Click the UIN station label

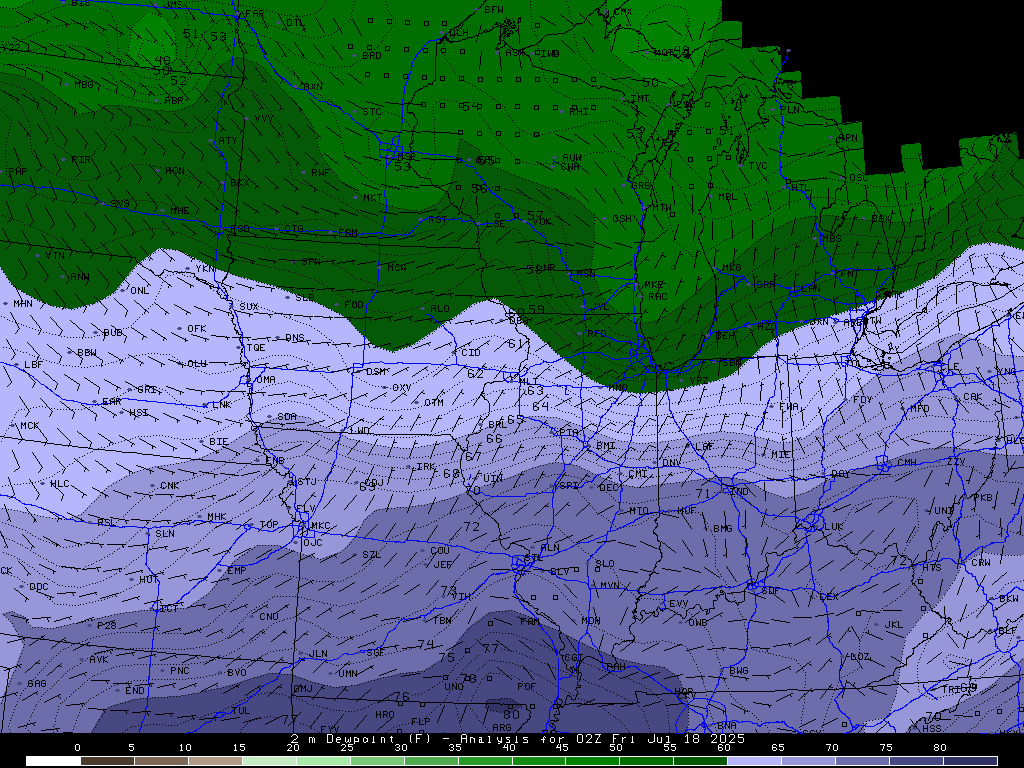493,478
